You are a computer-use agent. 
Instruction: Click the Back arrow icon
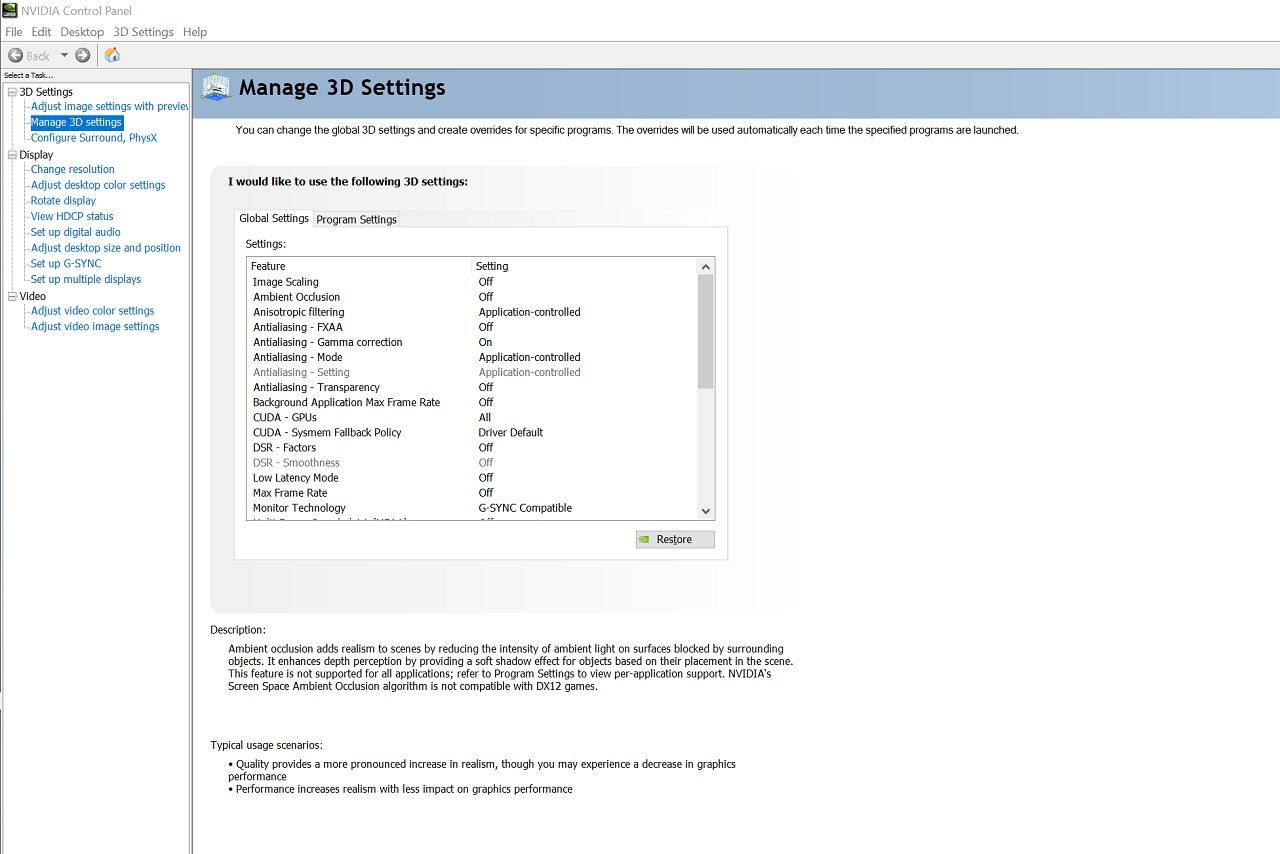coord(16,55)
